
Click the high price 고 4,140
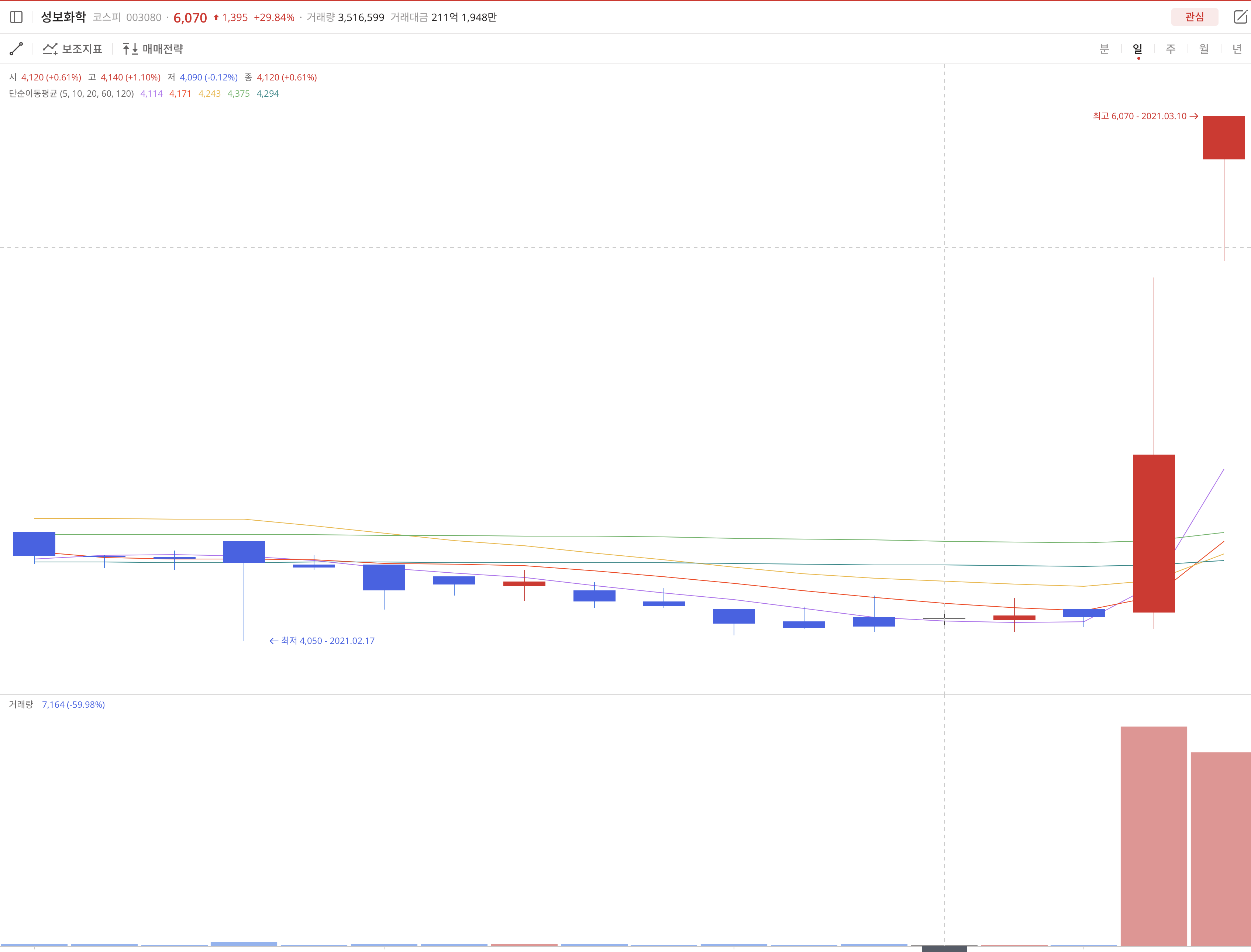pyautogui.click(x=125, y=77)
